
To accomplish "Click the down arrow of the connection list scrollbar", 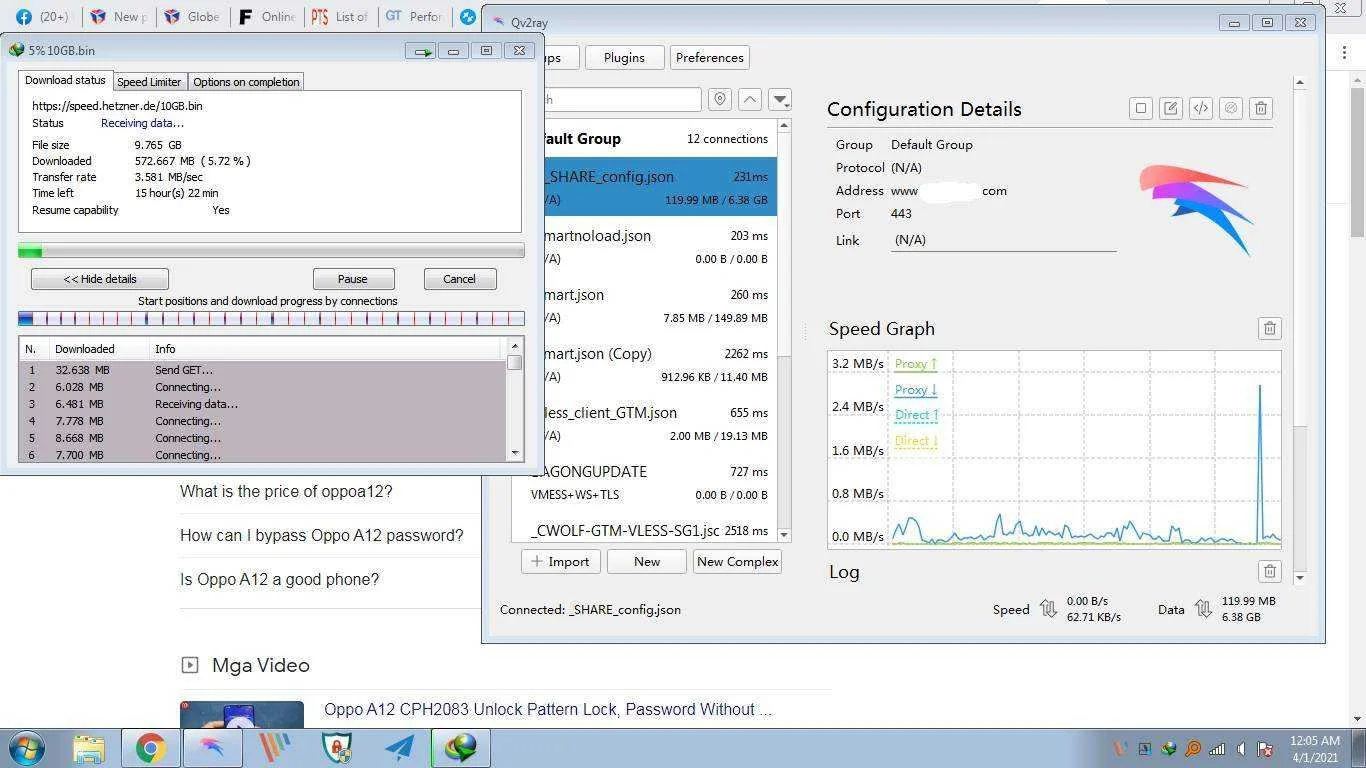I will click(784, 535).
